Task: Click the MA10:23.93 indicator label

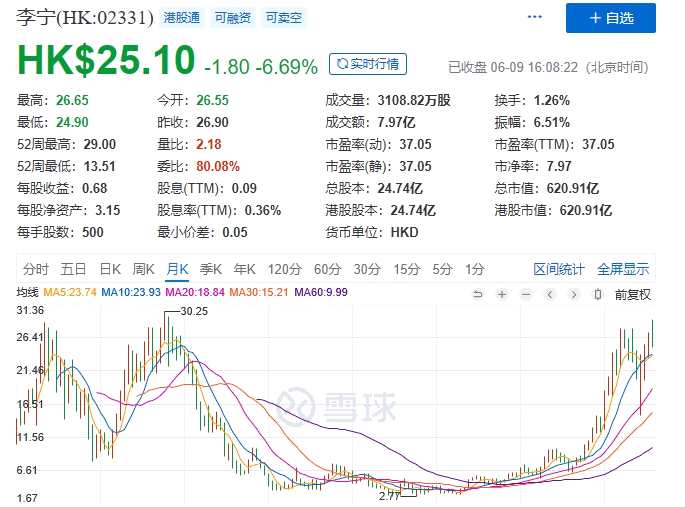Action: 131,292
